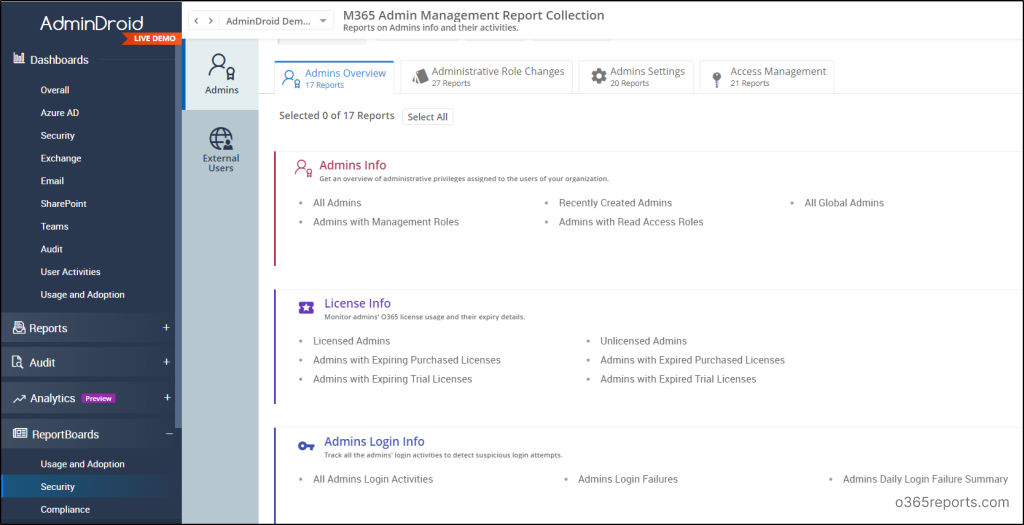This screenshot has width=1024, height=525.
Task: Open Admins with Management Roles report
Action: [386, 222]
